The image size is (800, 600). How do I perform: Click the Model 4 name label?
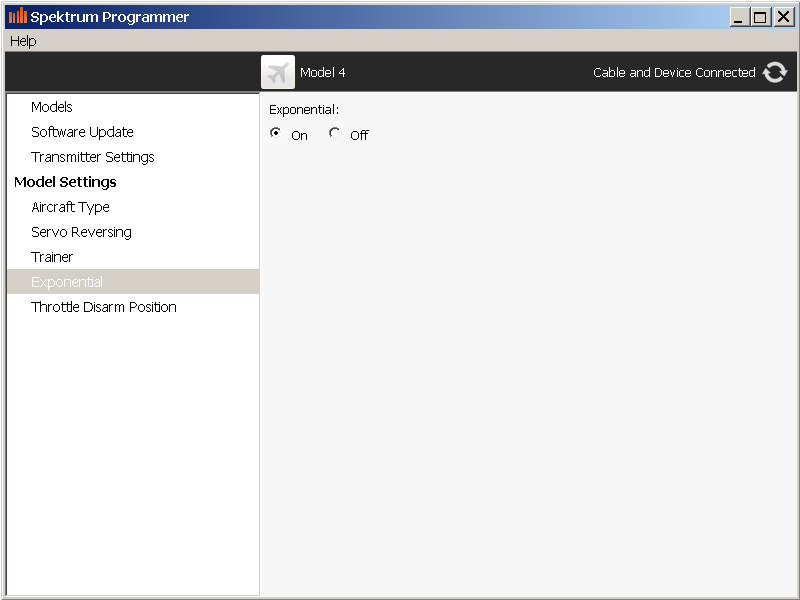(323, 72)
